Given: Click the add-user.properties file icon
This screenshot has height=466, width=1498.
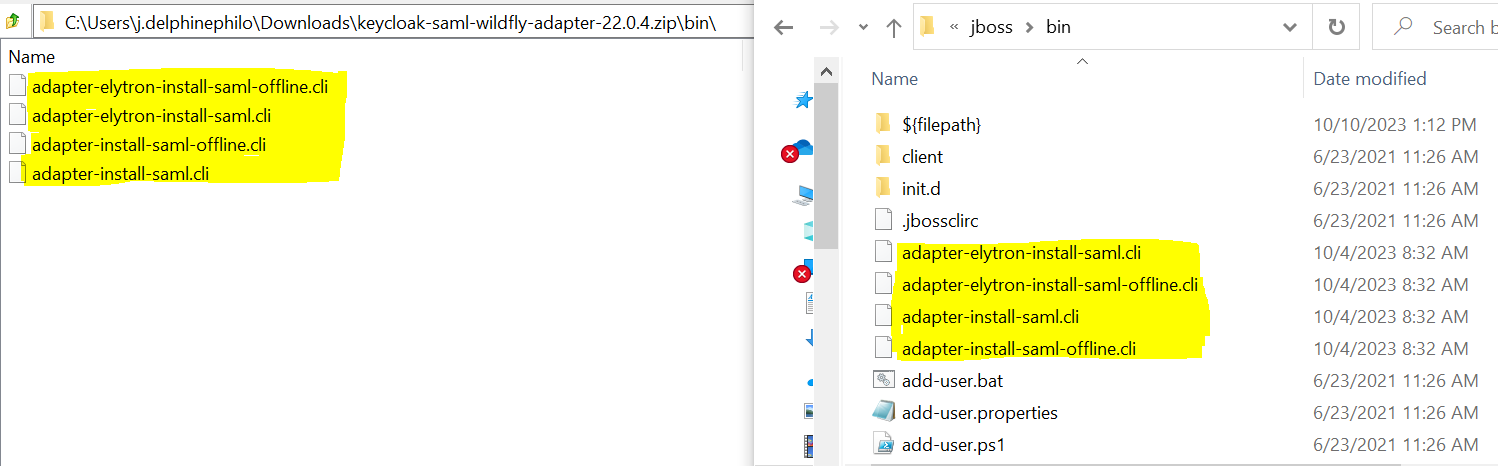Looking at the screenshot, I should point(883,412).
